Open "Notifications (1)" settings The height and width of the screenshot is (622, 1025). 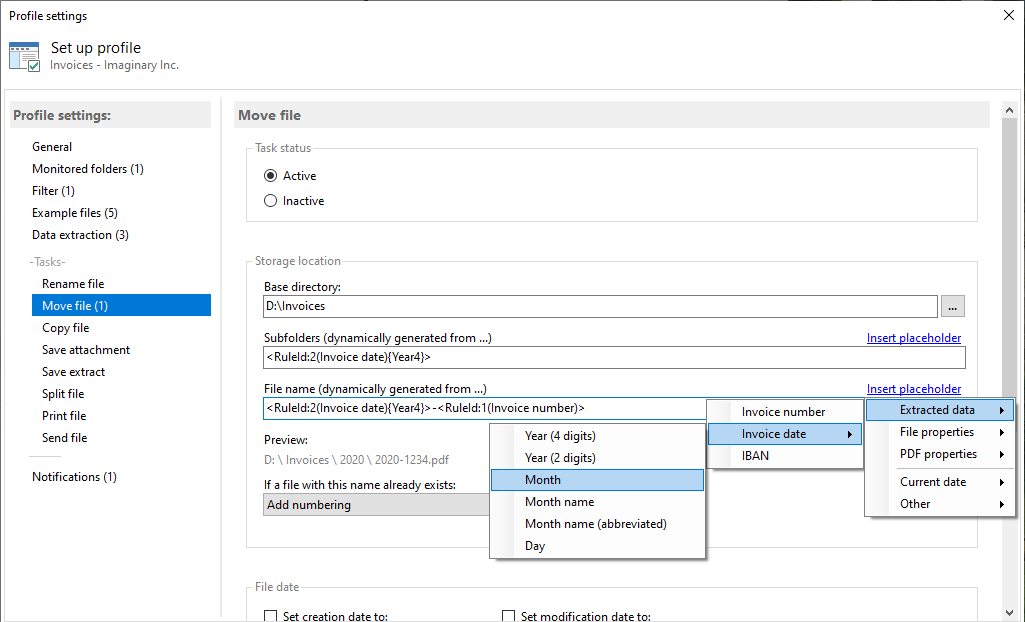click(x=74, y=476)
